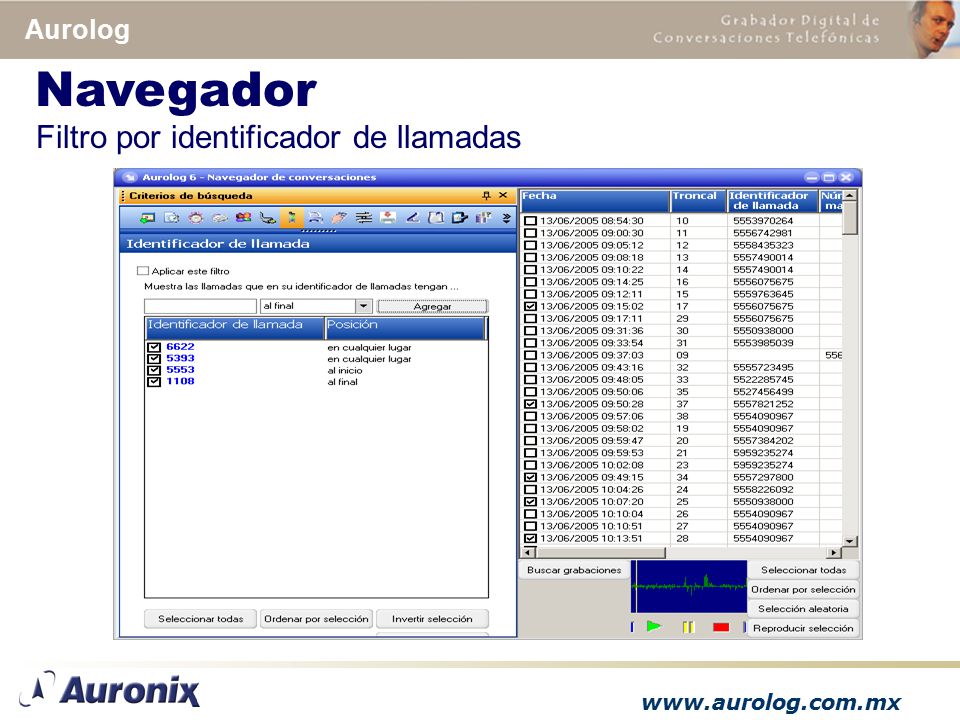The image size is (960, 720).
Task: Click the Posición column header
Action: tap(405, 328)
